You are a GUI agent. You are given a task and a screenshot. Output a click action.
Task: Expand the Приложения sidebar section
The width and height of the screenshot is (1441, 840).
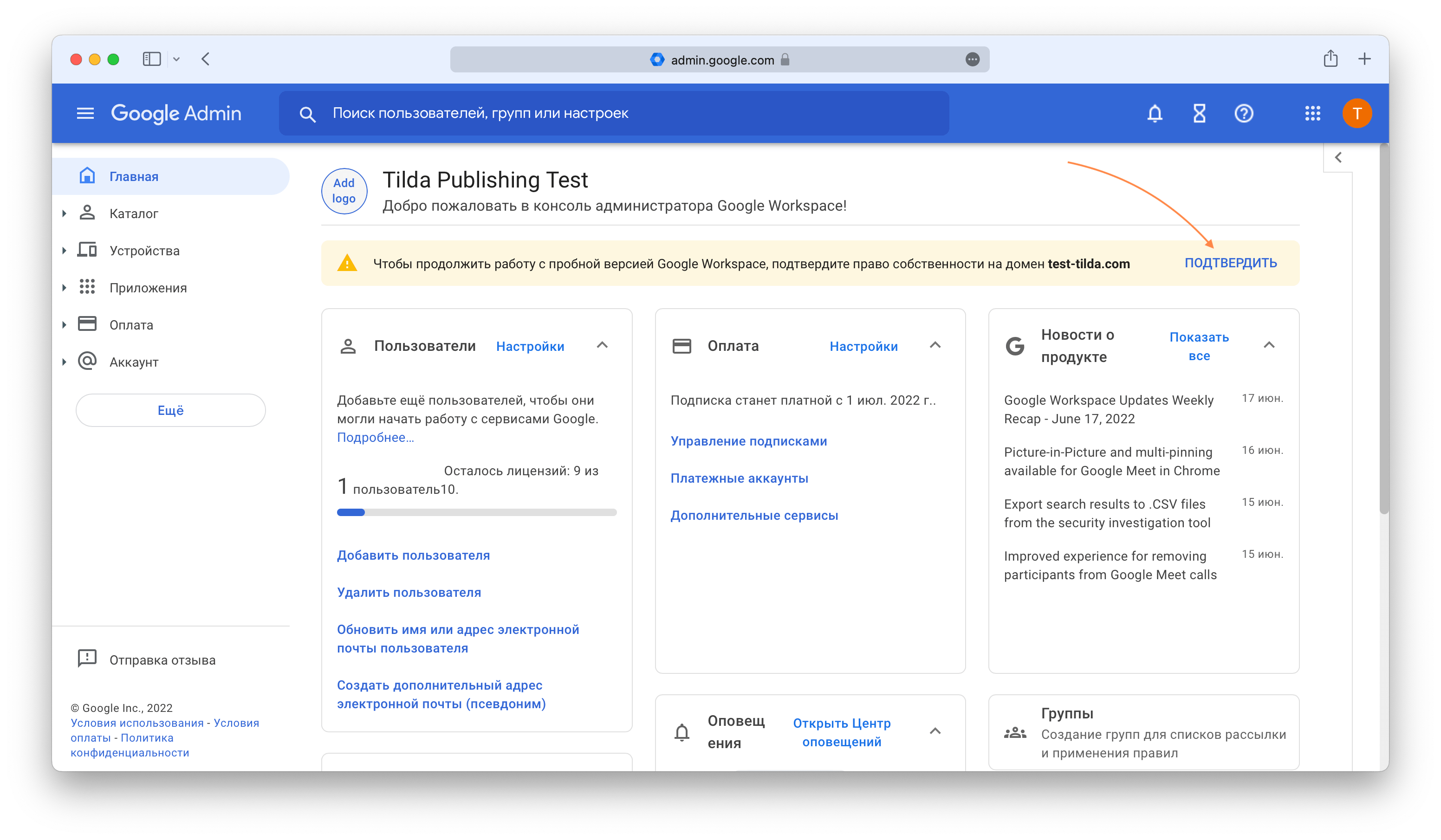pyautogui.click(x=64, y=288)
